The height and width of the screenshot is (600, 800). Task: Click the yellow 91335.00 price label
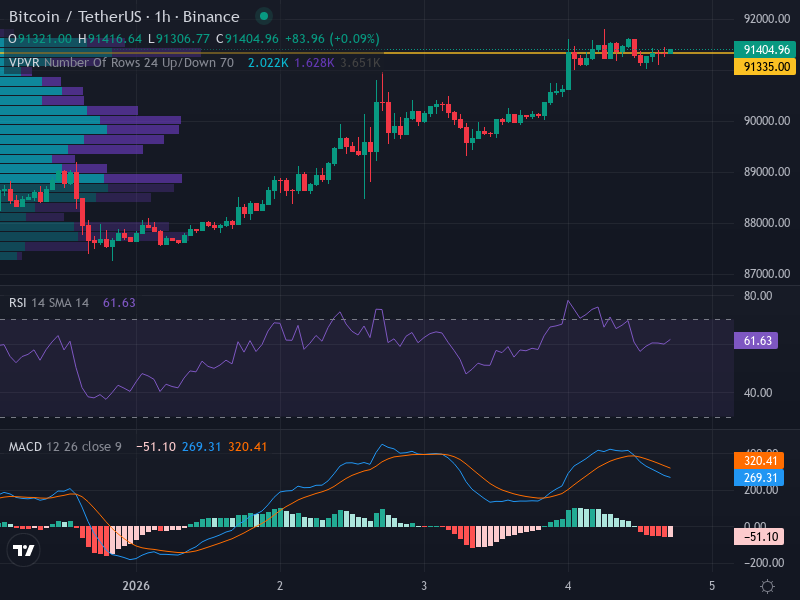[x=766, y=67]
